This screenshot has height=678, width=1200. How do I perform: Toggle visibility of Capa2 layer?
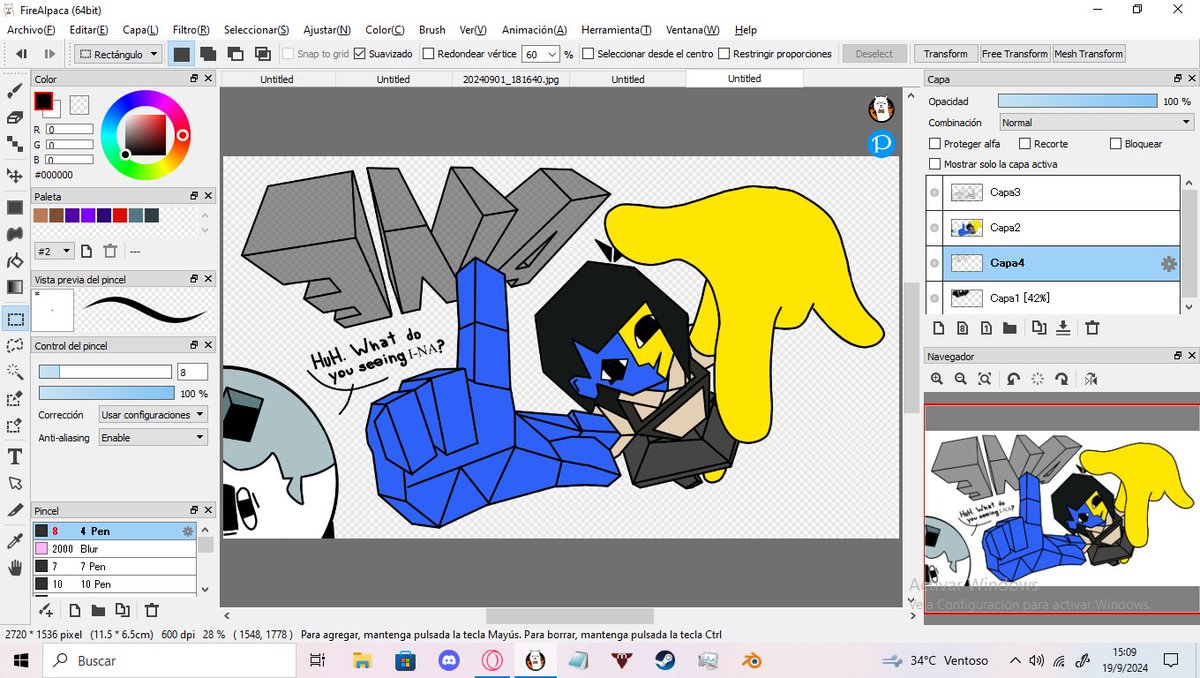click(x=935, y=228)
